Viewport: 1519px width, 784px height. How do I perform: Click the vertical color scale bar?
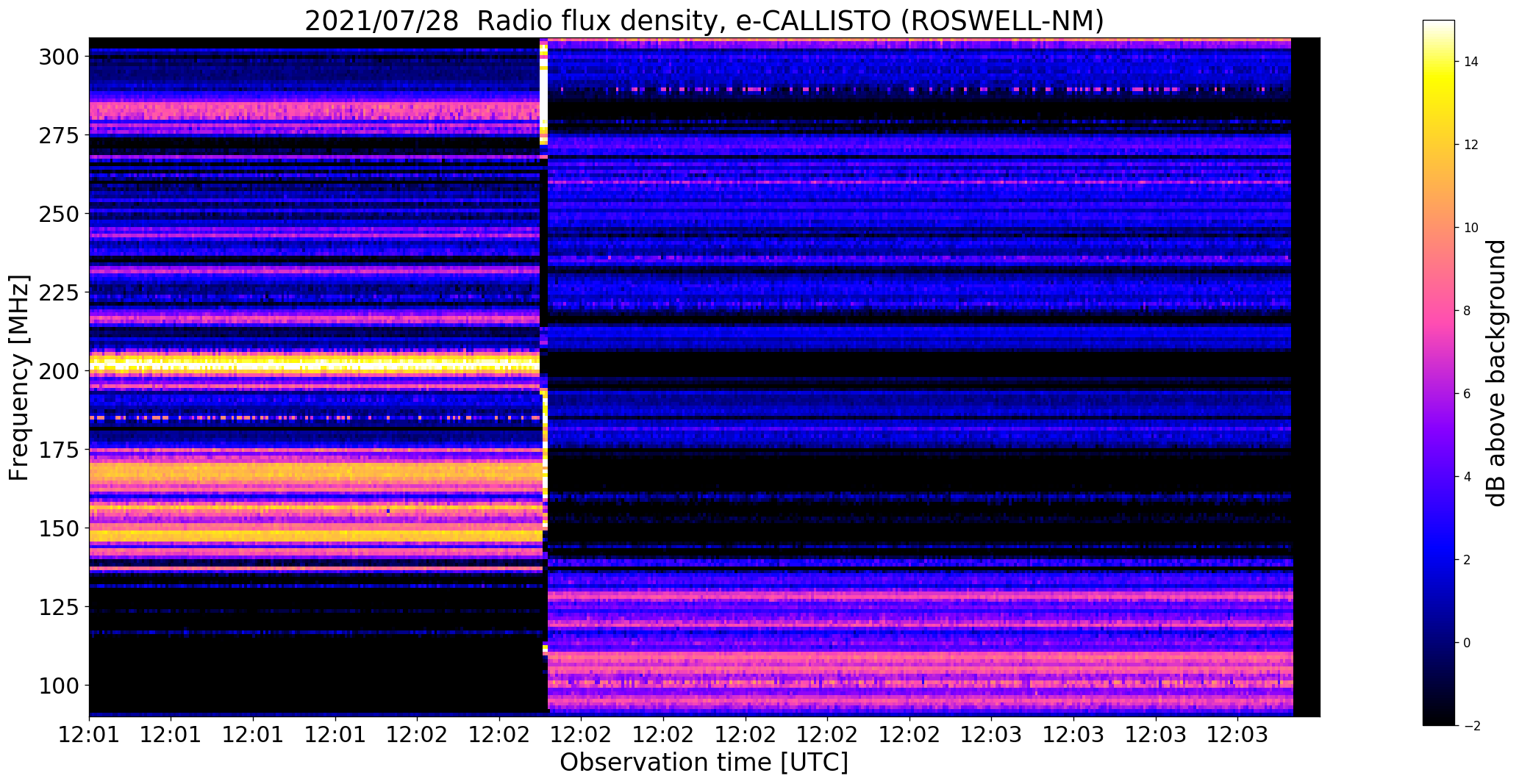(1439, 373)
